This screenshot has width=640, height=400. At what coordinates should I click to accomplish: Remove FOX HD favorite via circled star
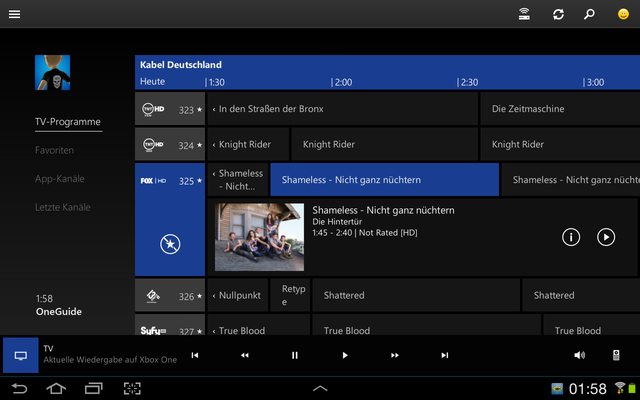pos(170,244)
